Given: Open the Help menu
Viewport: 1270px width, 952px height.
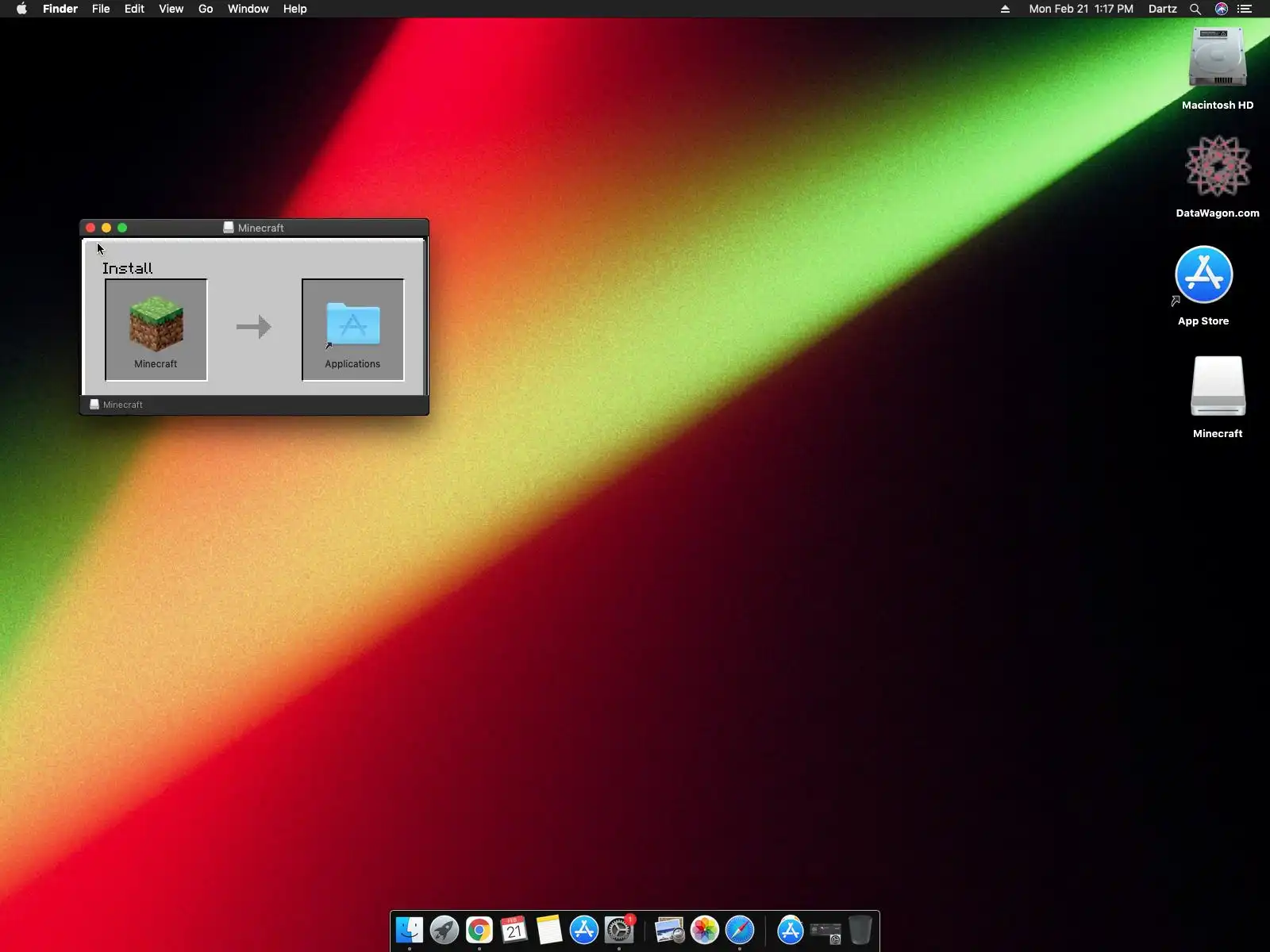Looking at the screenshot, I should point(295,9).
